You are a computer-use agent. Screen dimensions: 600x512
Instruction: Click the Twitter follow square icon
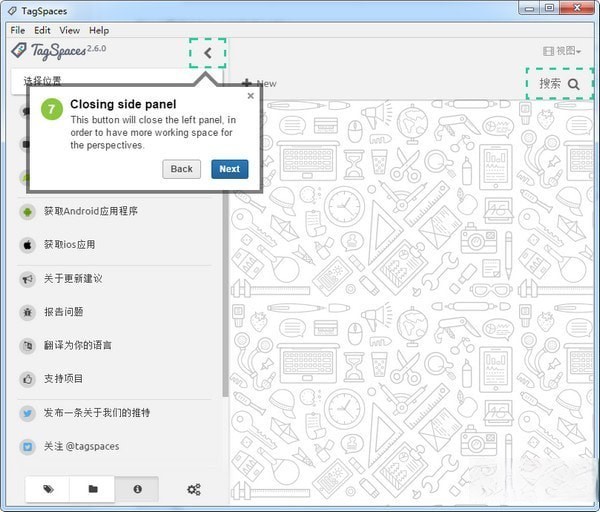(28, 447)
